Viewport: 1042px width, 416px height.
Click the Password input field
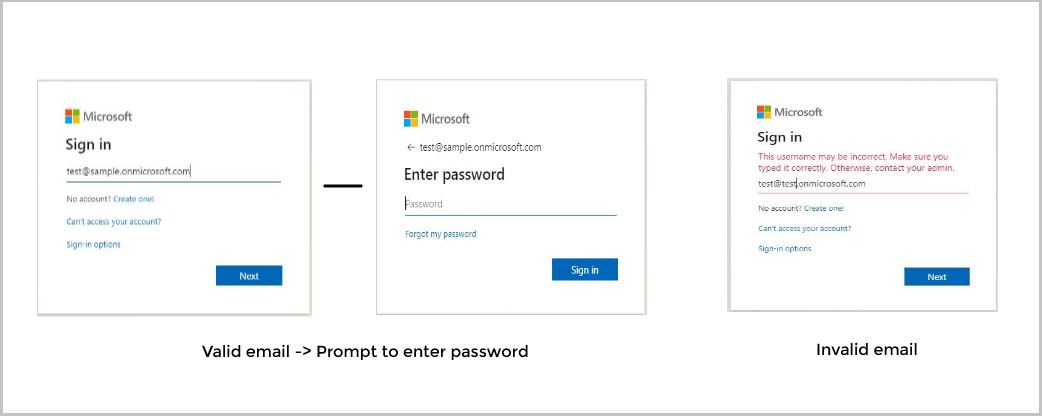tap(510, 204)
